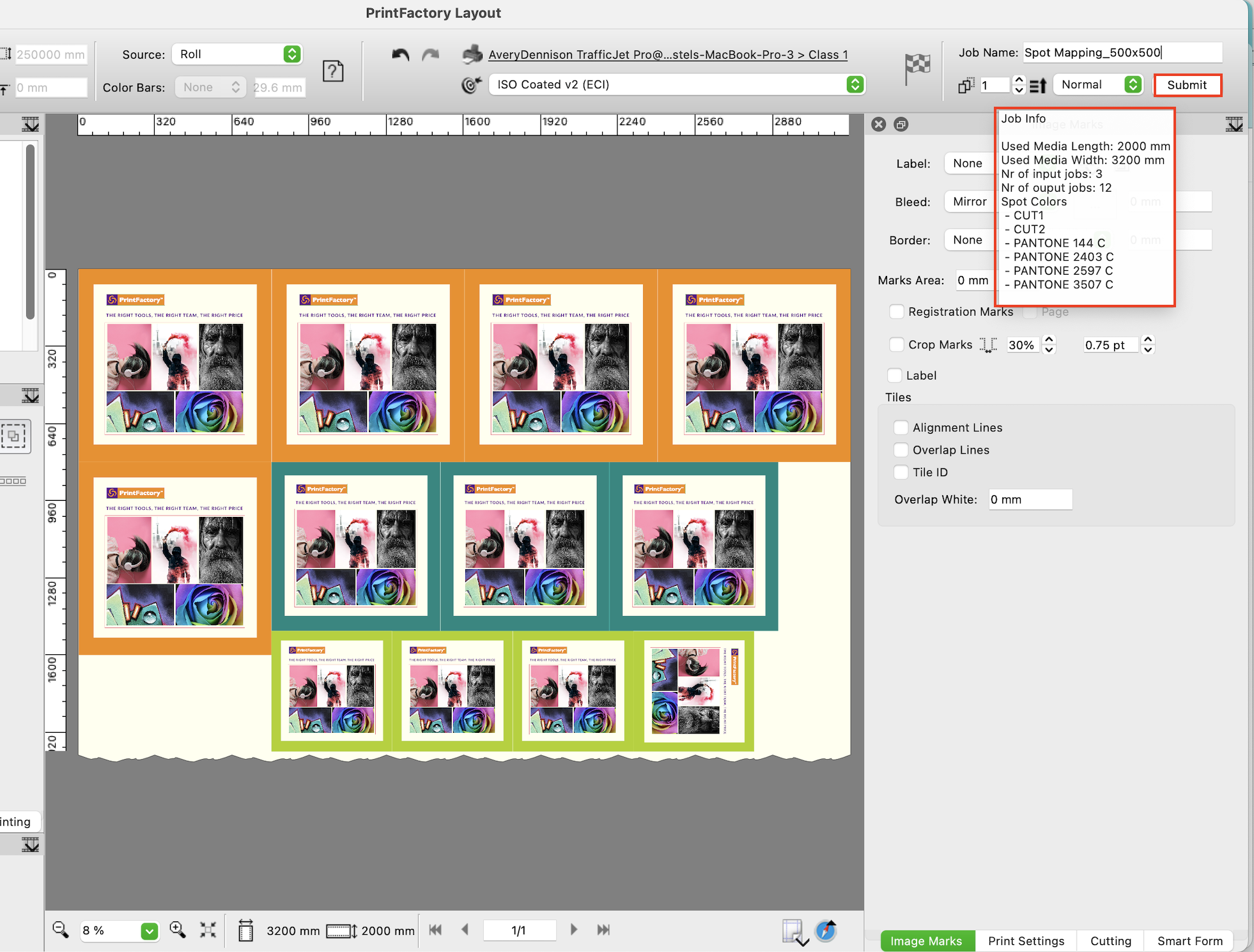Open the Color Bars dropdown
This screenshot has width=1254, height=952.
click(x=211, y=88)
